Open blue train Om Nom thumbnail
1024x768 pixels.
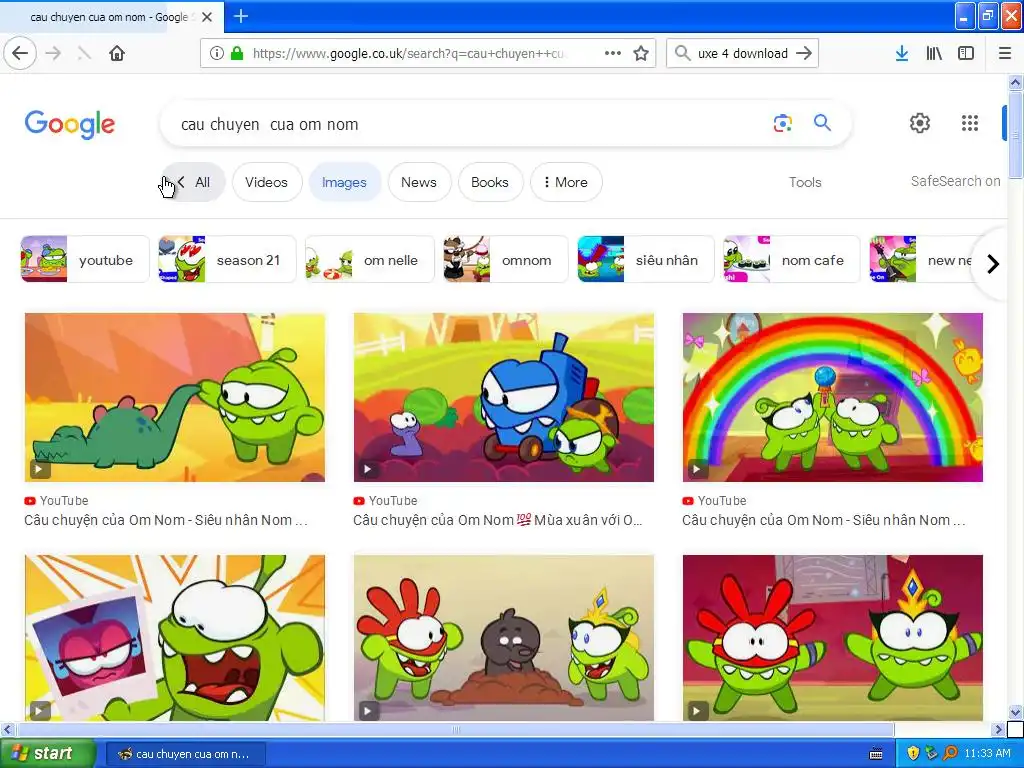pos(504,397)
